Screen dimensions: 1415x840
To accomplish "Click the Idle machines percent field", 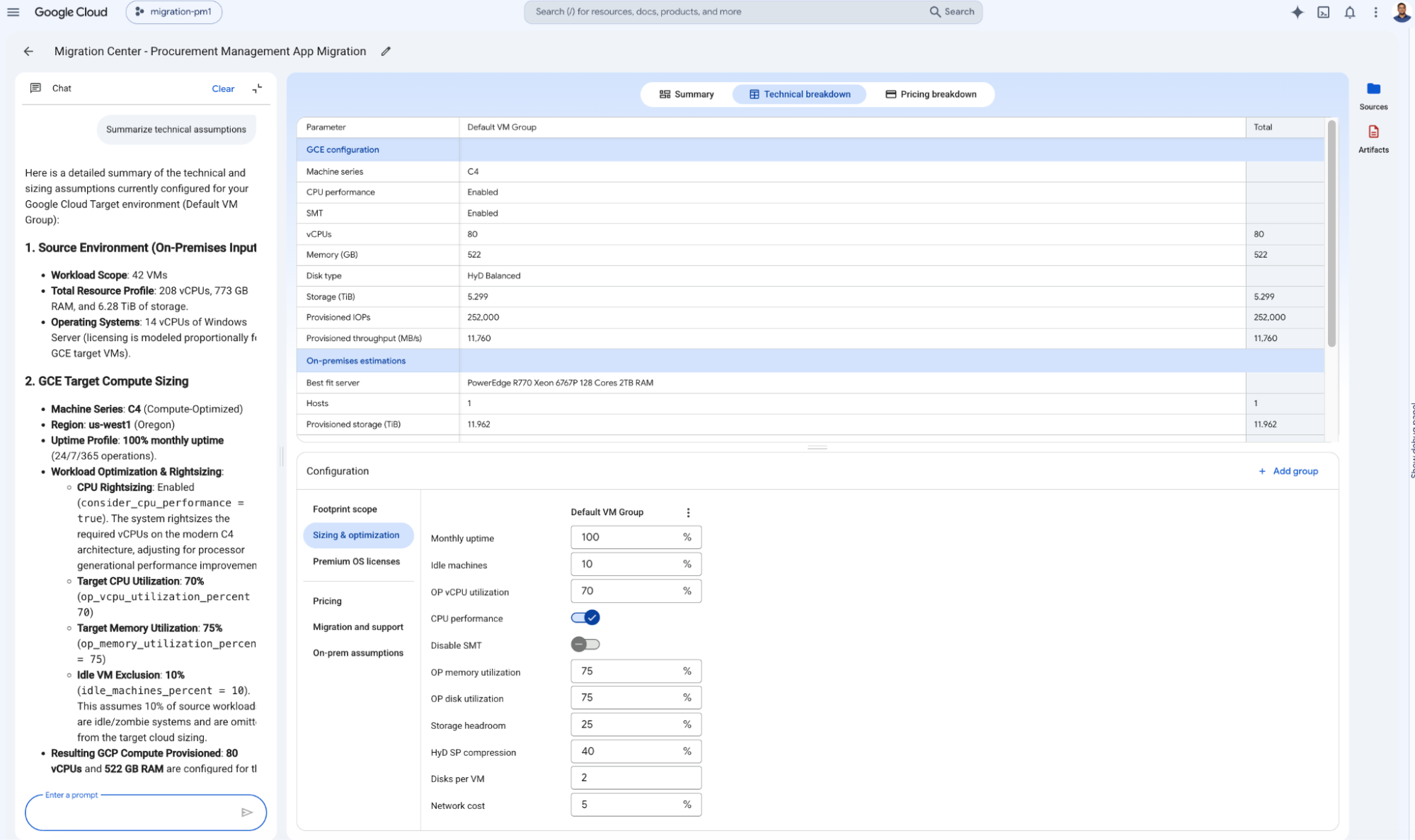I will point(636,564).
